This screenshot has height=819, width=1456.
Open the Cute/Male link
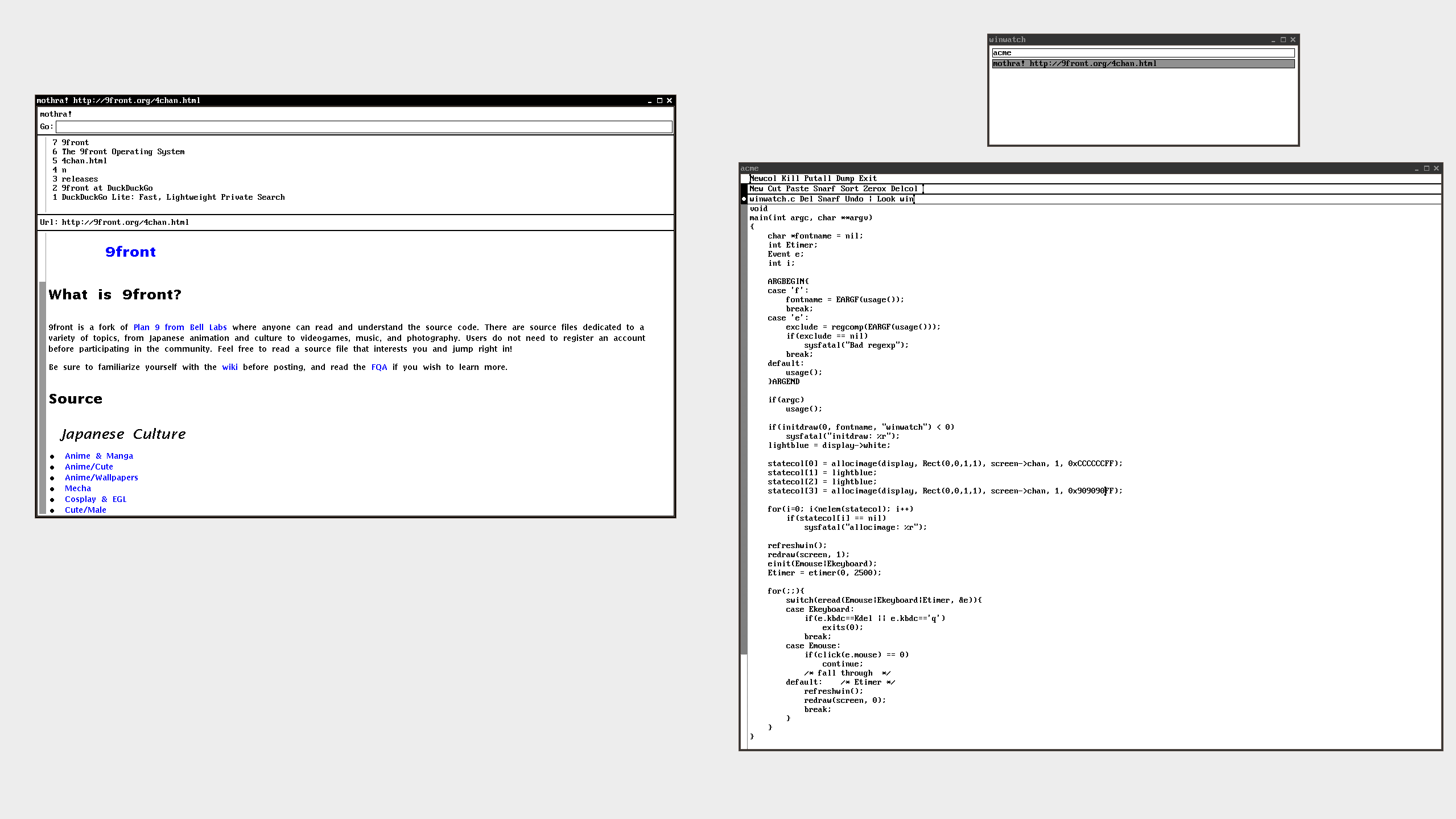(x=85, y=510)
